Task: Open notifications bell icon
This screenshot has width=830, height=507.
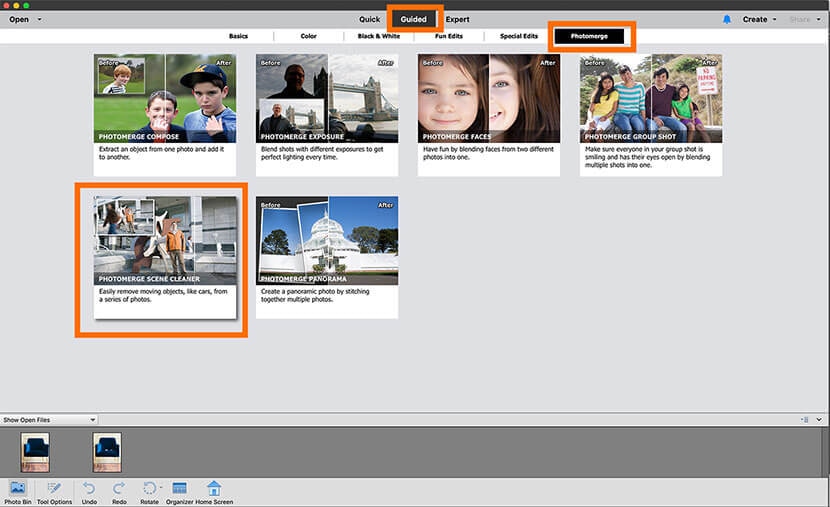Action: coord(726,19)
